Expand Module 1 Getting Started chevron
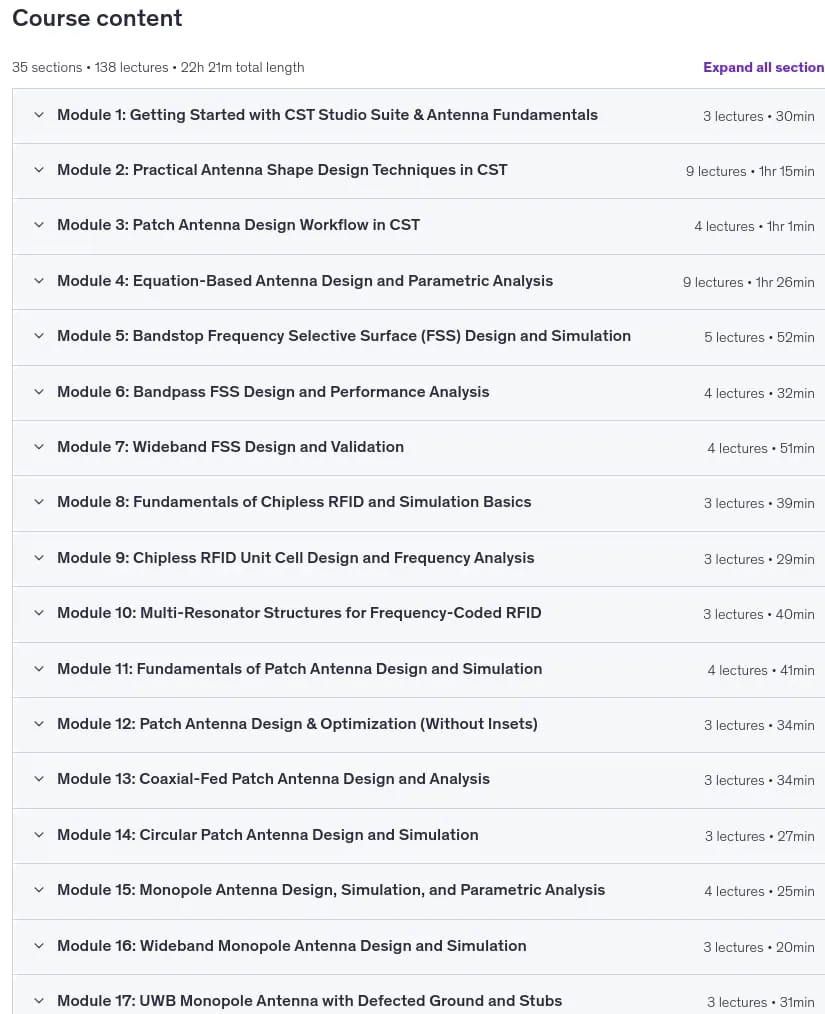The height and width of the screenshot is (1014, 825). click(39, 115)
